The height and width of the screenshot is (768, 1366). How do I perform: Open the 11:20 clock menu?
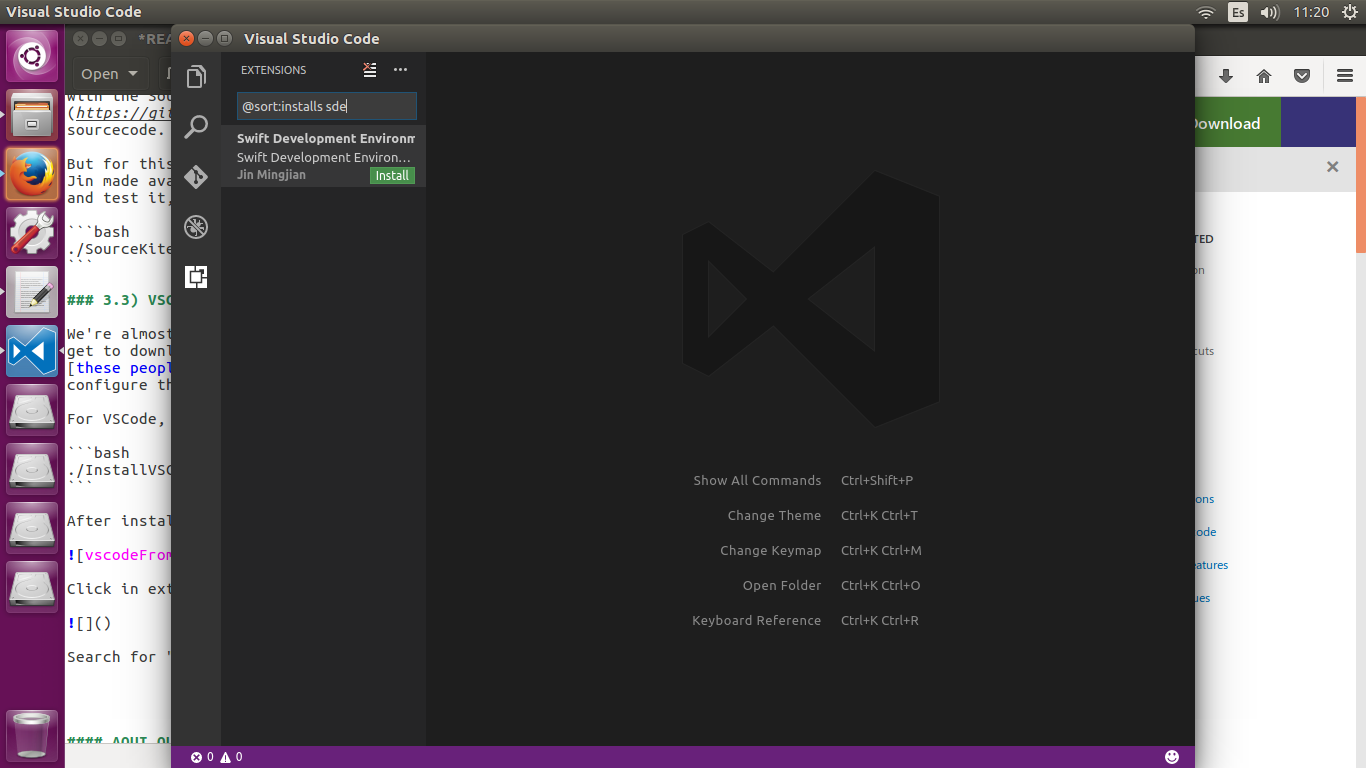(1311, 12)
